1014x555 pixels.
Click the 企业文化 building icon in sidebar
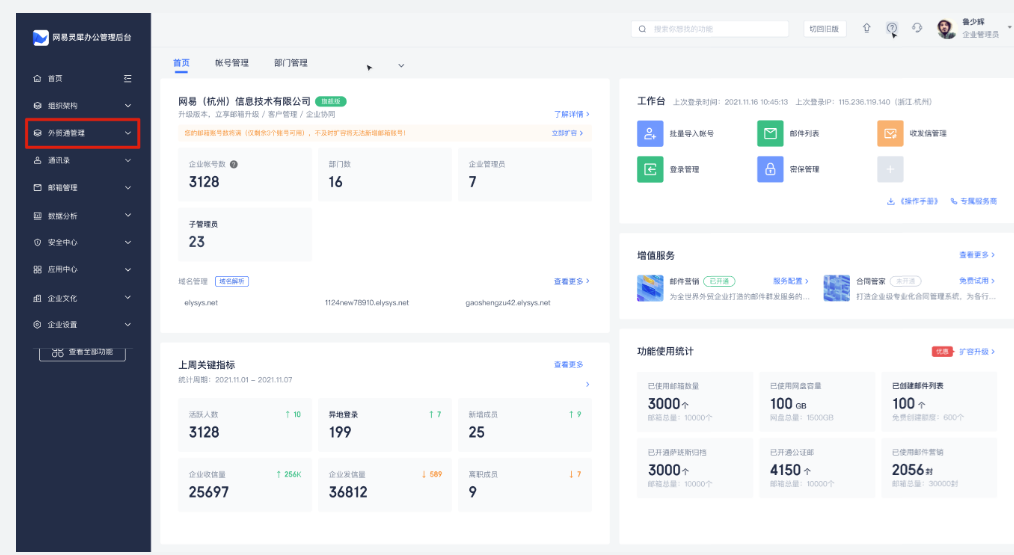[38, 298]
